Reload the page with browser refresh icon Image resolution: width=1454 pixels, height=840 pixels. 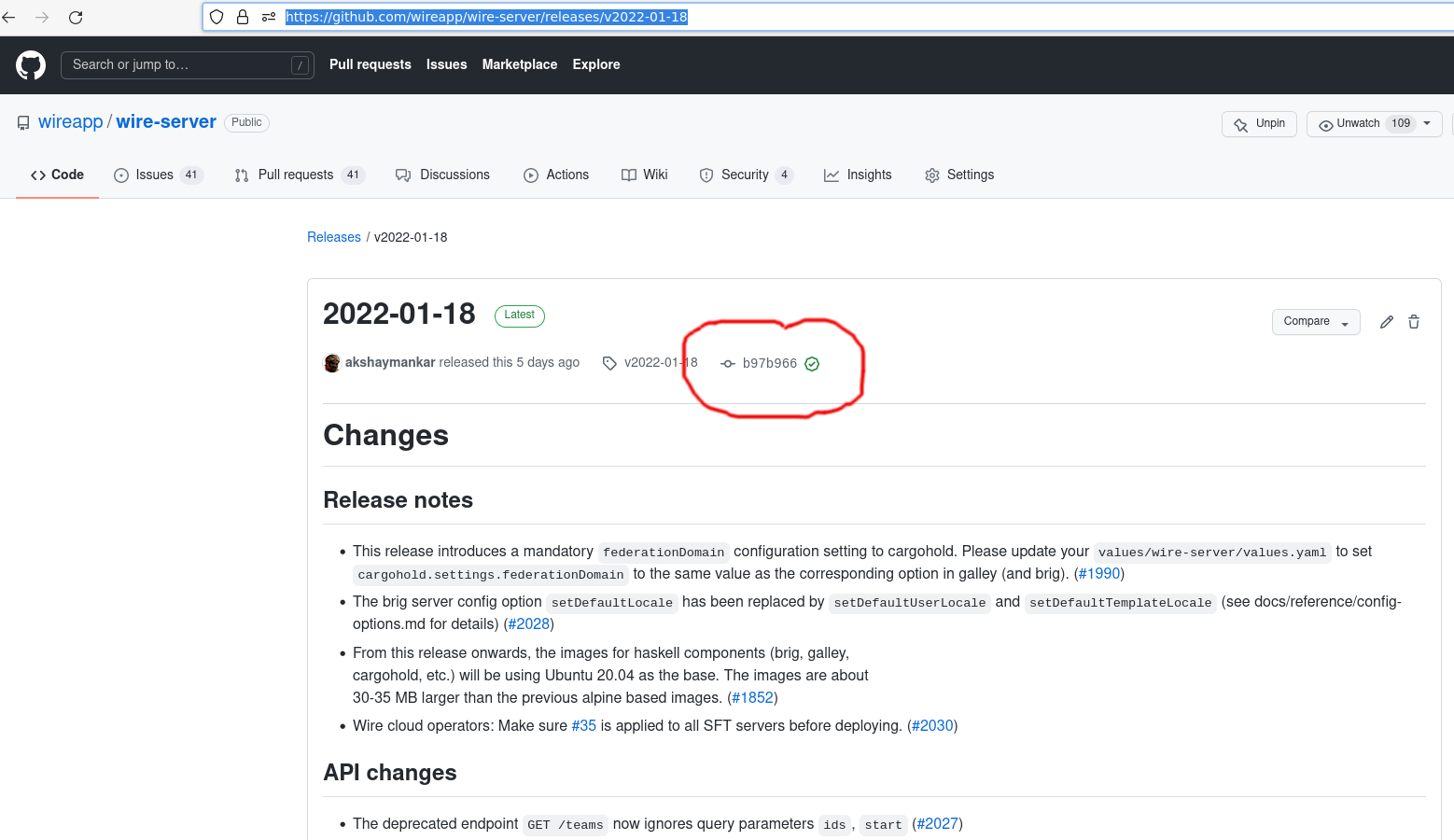[x=76, y=17]
